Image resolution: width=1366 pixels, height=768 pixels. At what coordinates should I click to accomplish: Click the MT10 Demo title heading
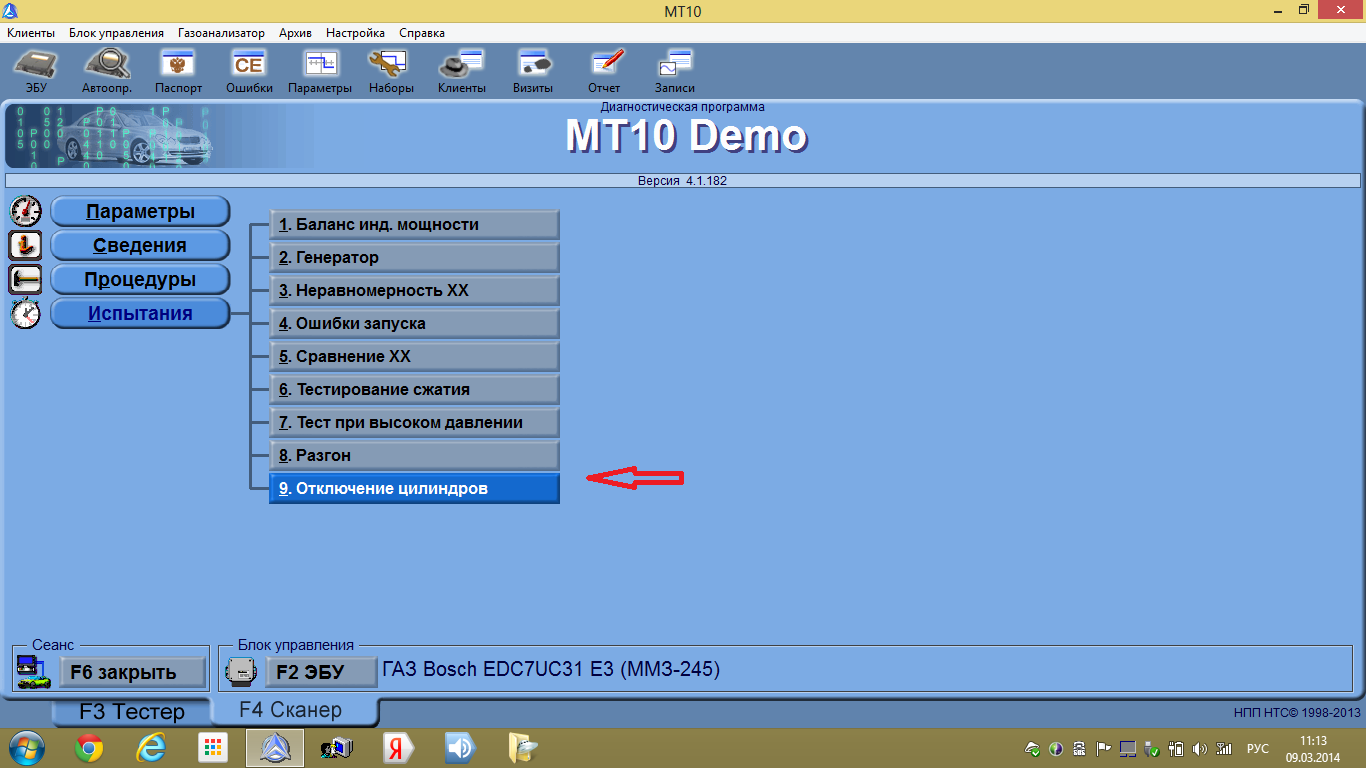686,135
